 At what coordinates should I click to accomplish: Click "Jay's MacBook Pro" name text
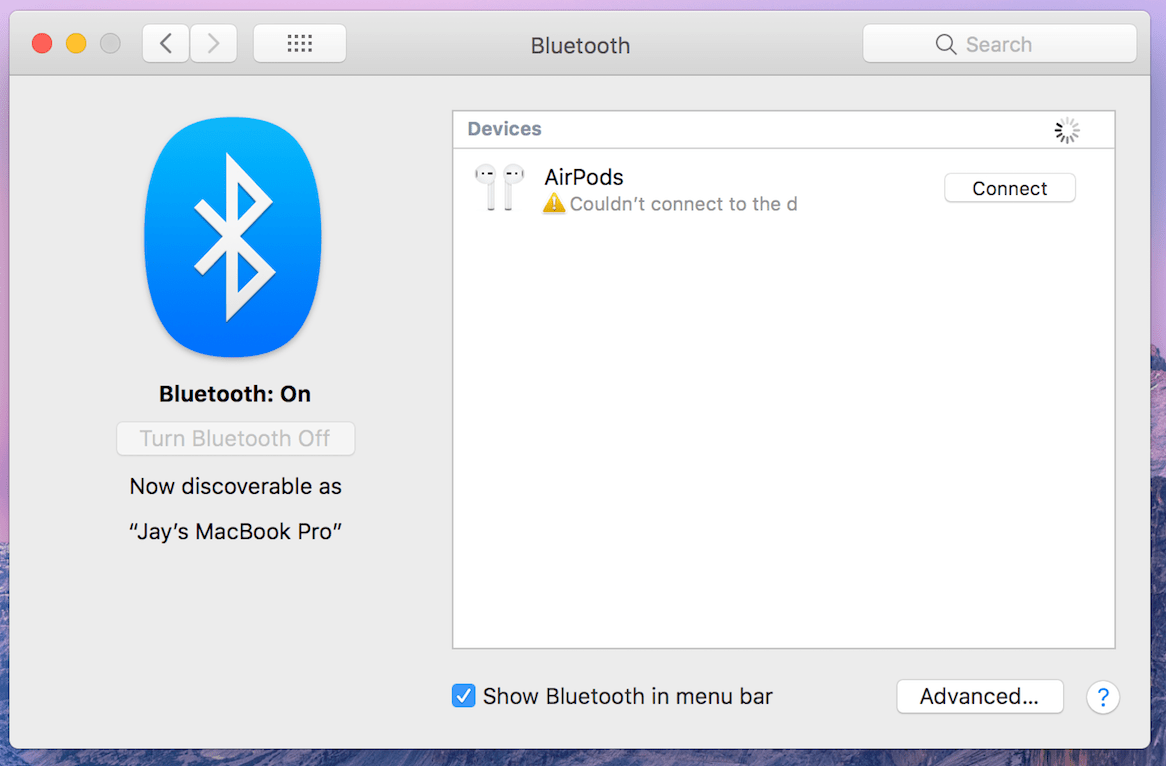(235, 532)
